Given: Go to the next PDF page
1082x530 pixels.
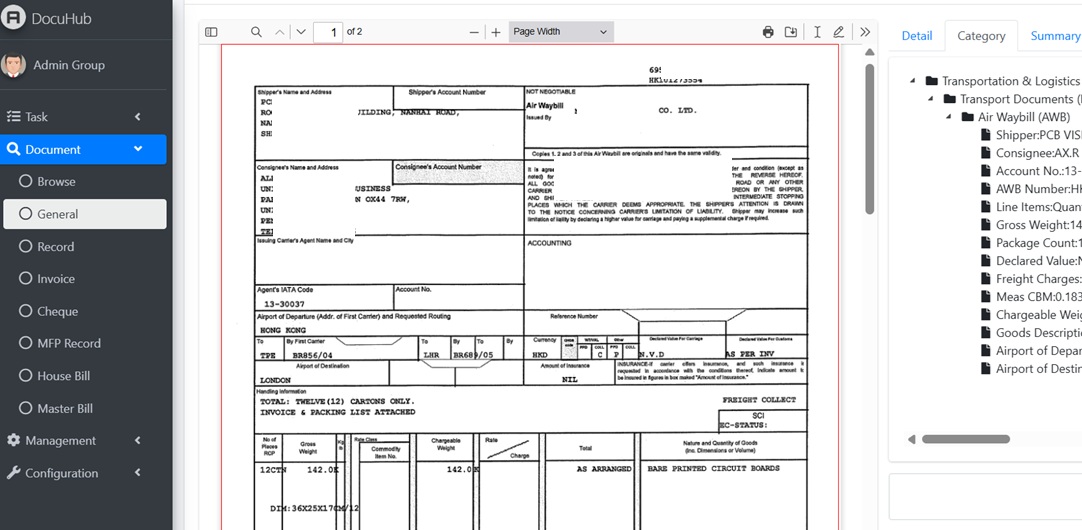Looking at the screenshot, I should 301,32.
